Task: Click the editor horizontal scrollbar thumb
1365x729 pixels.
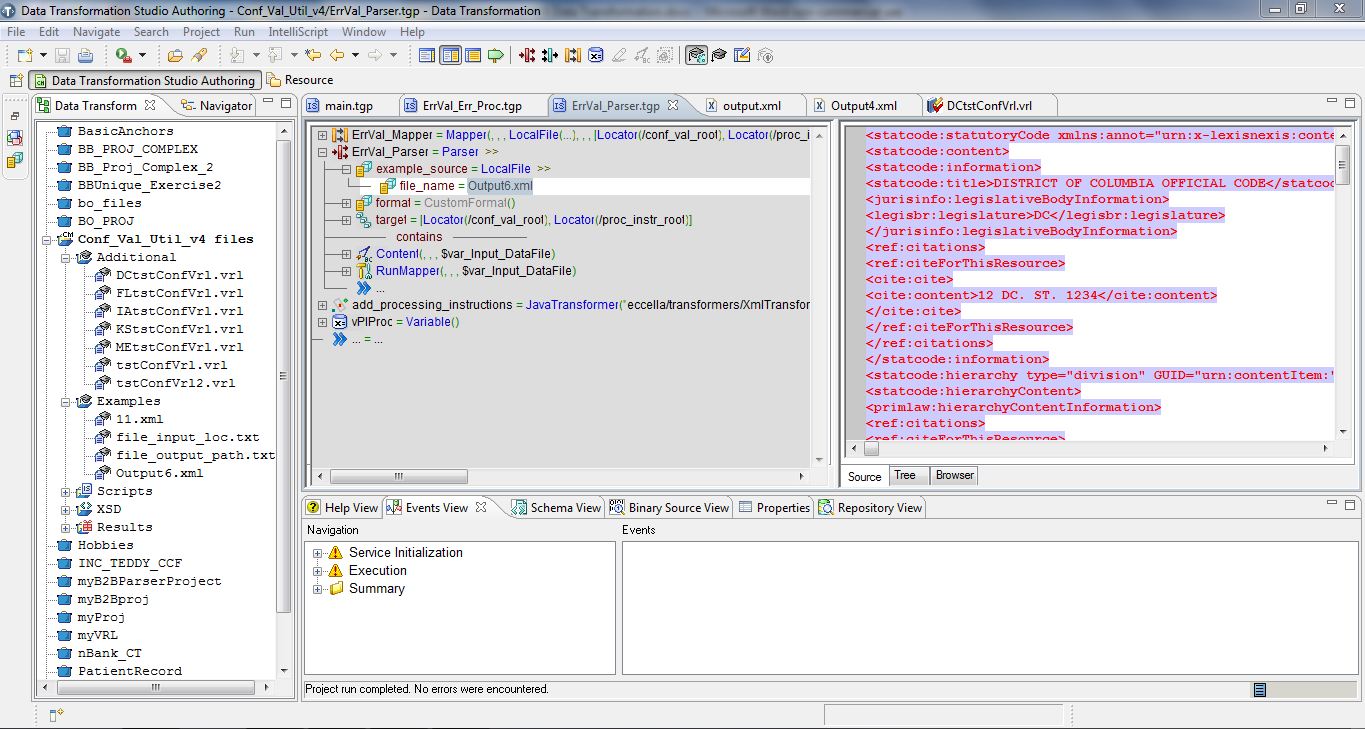Action: [x=398, y=477]
